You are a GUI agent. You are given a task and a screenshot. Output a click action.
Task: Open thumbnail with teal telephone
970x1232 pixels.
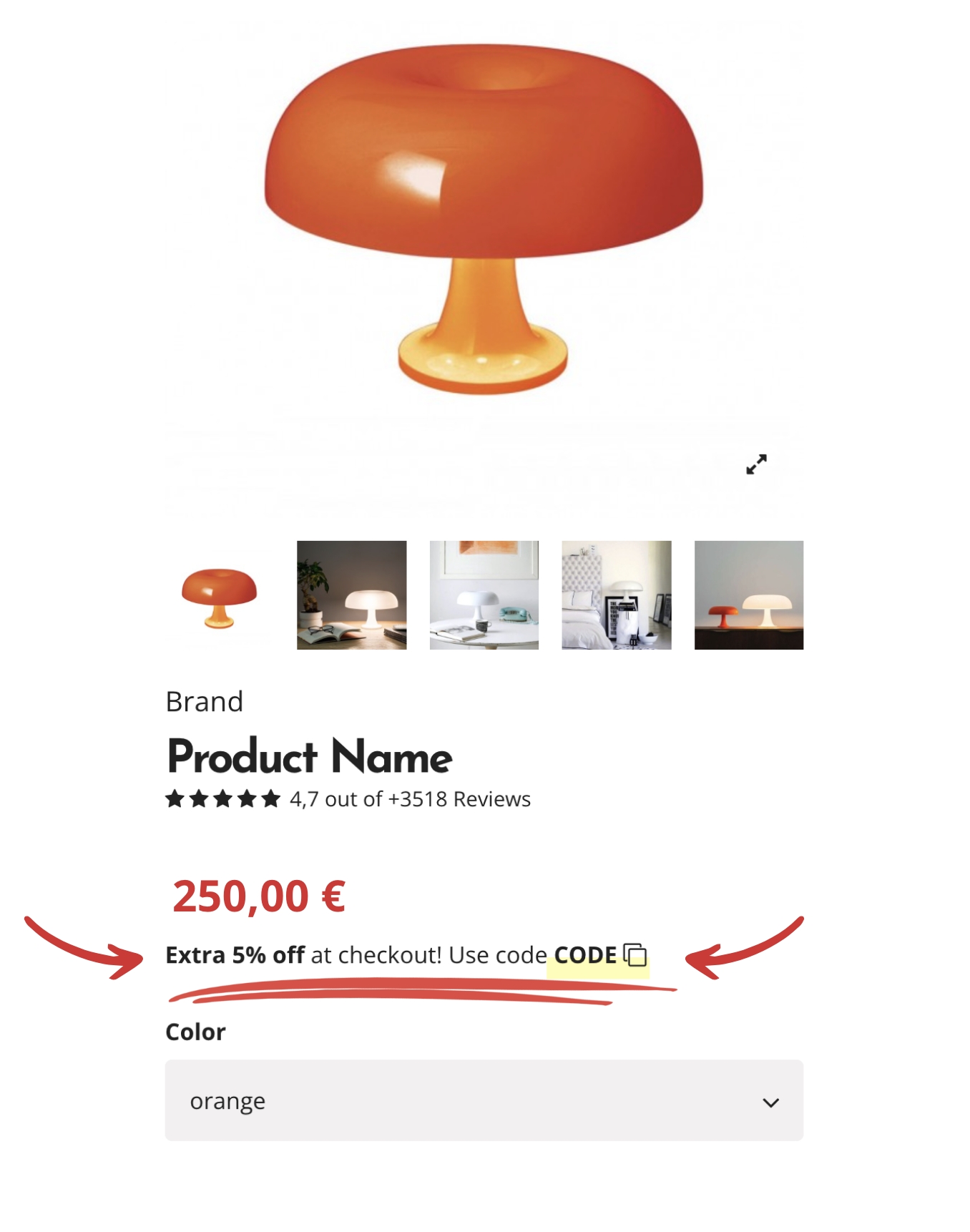click(484, 595)
